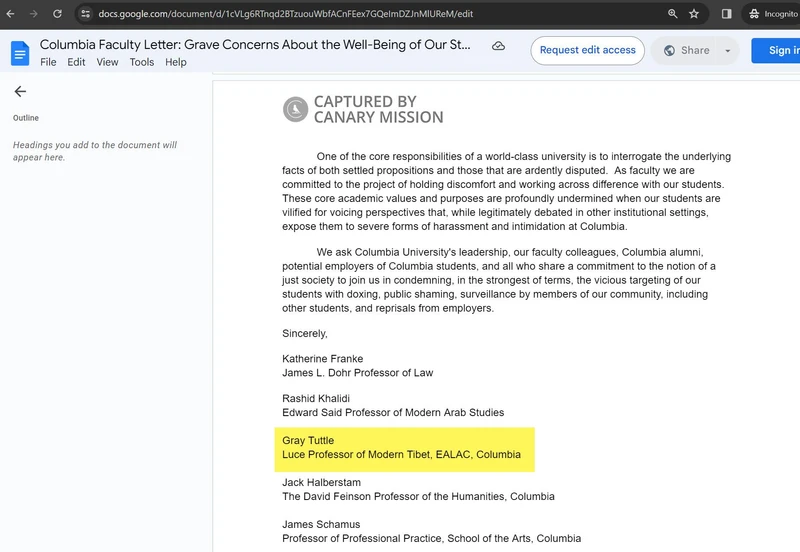Open the Edit menu

pos(77,62)
